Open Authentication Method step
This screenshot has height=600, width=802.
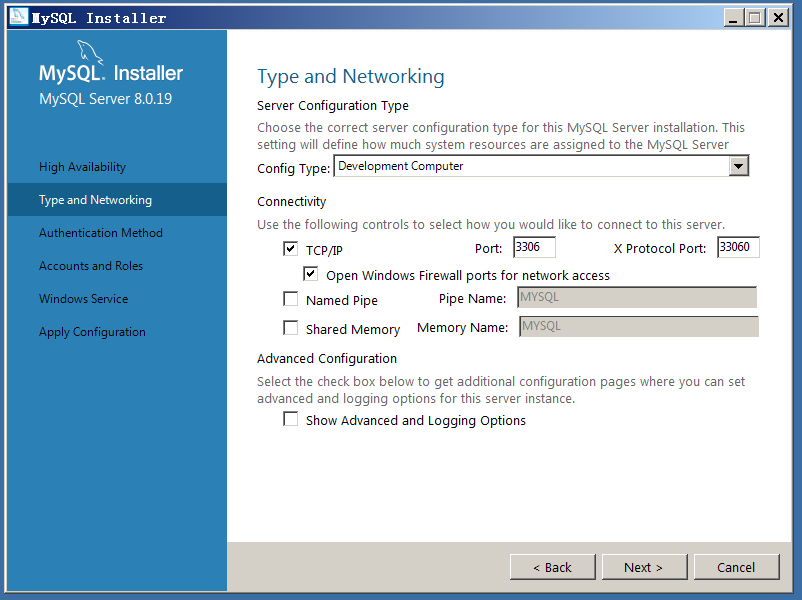101,233
